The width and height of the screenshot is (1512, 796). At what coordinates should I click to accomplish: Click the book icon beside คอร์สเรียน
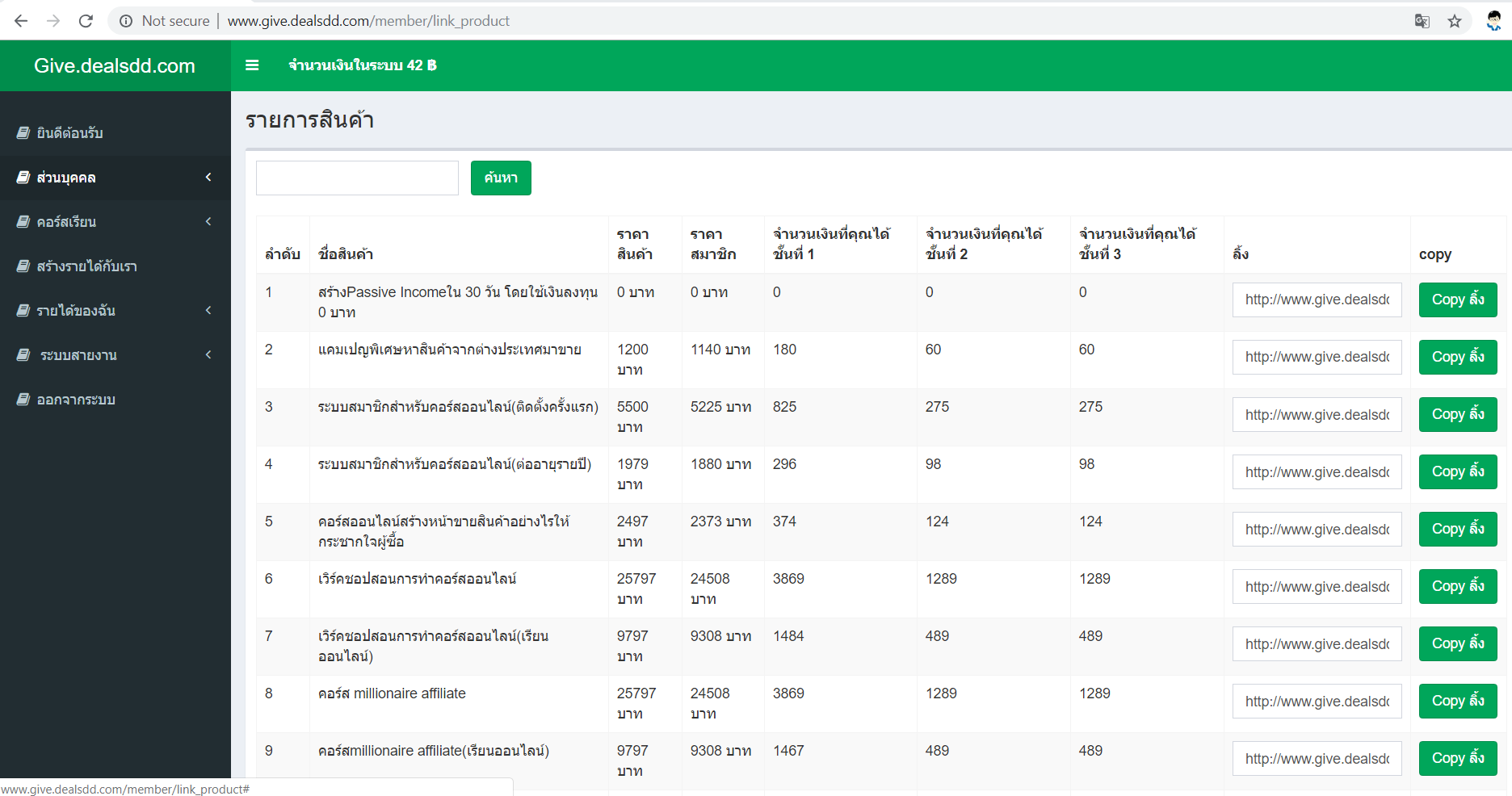click(x=23, y=221)
